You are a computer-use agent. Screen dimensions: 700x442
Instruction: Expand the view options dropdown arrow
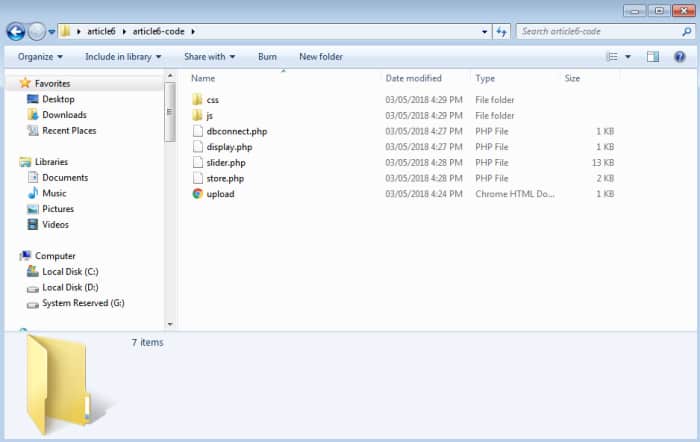click(x=628, y=57)
